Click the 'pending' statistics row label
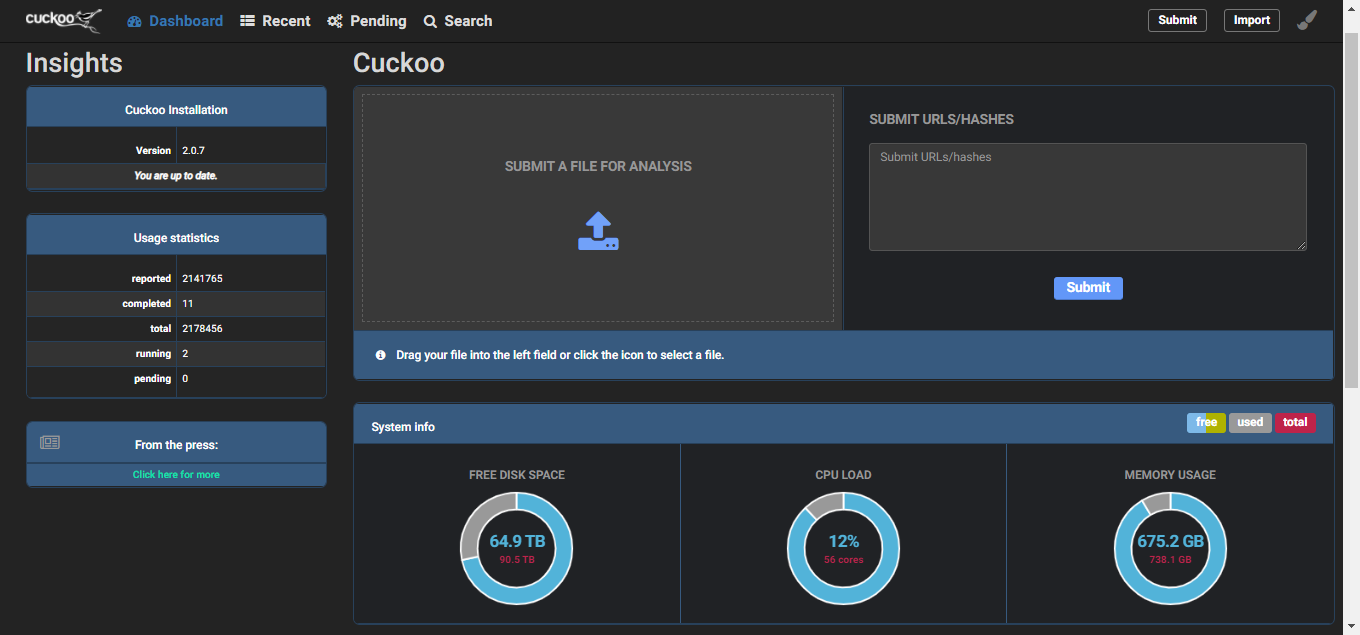The image size is (1360, 635). click(153, 379)
